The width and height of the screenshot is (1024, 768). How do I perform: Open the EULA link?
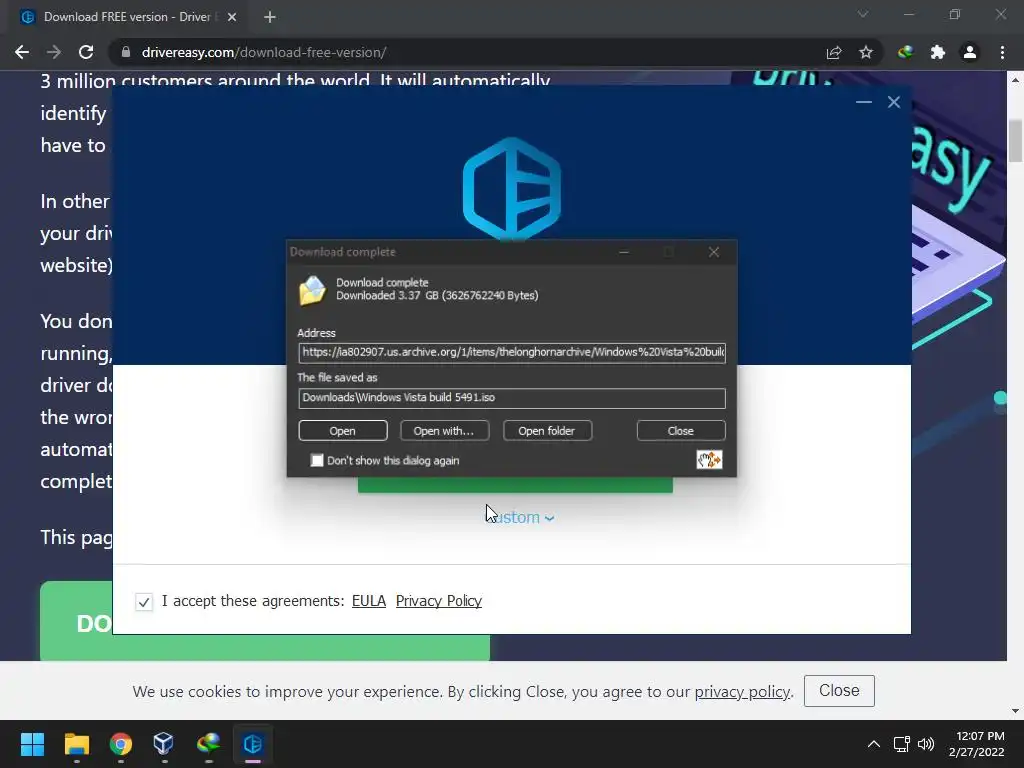[369, 601]
